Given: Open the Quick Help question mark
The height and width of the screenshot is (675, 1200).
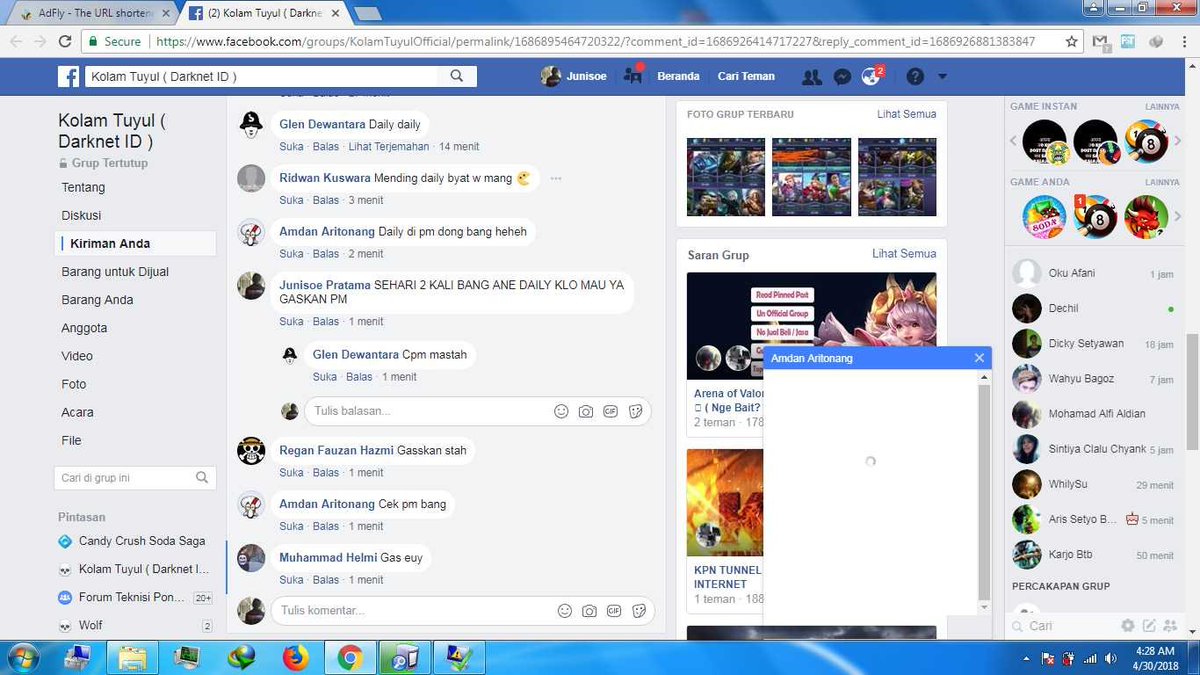Looking at the screenshot, I should click(x=914, y=77).
